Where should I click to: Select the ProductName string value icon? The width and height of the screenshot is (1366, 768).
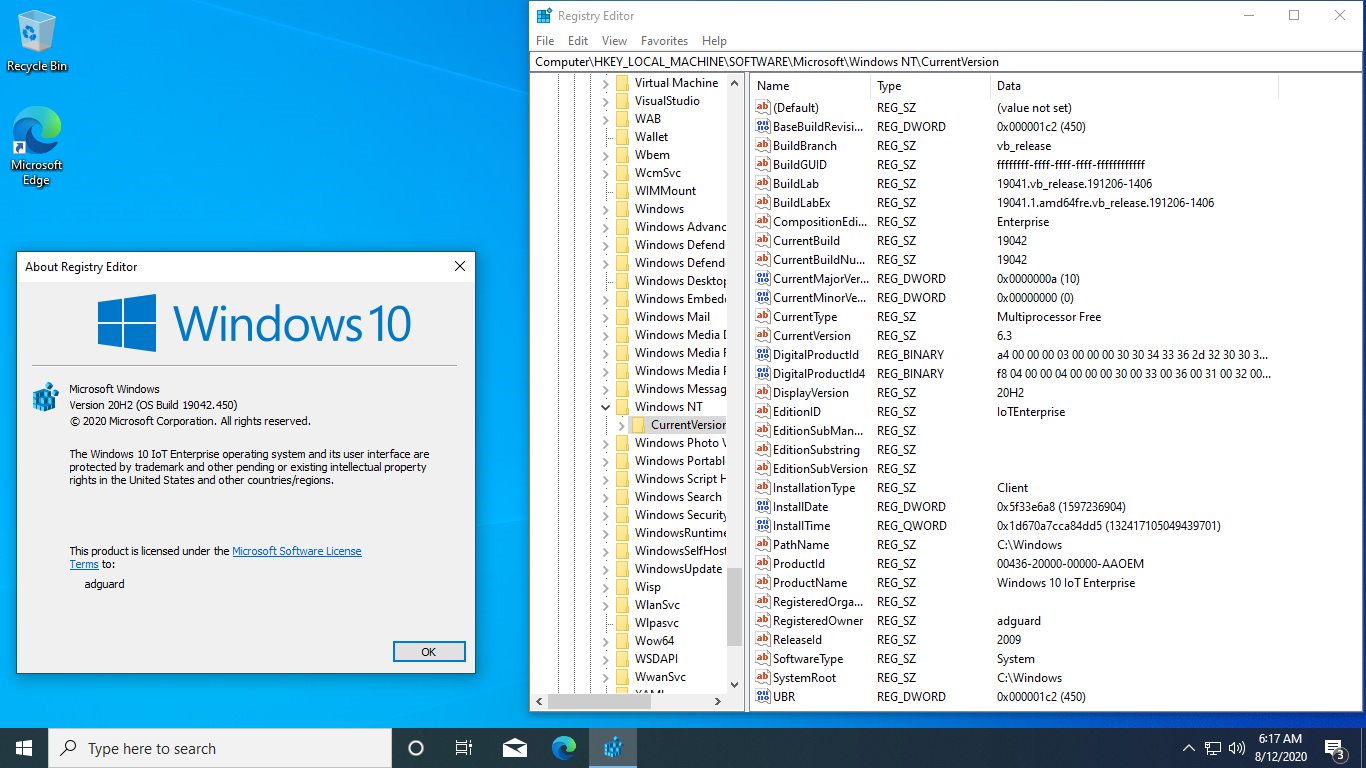(x=763, y=583)
